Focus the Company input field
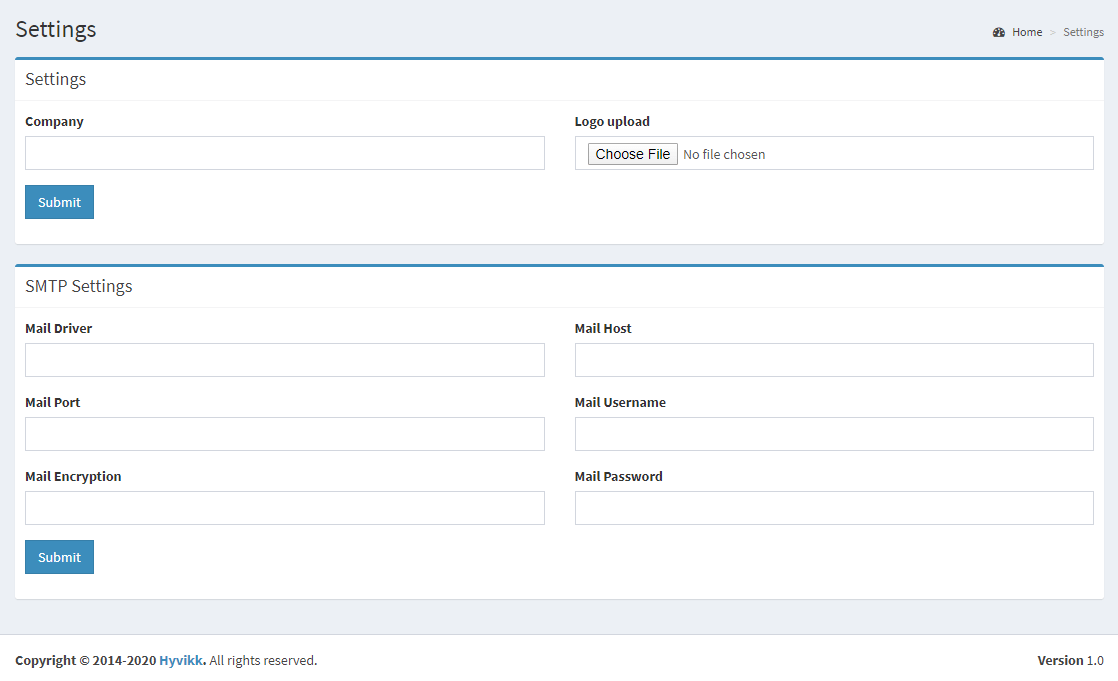Viewport: 1118px width, 681px height. (284, 153)
